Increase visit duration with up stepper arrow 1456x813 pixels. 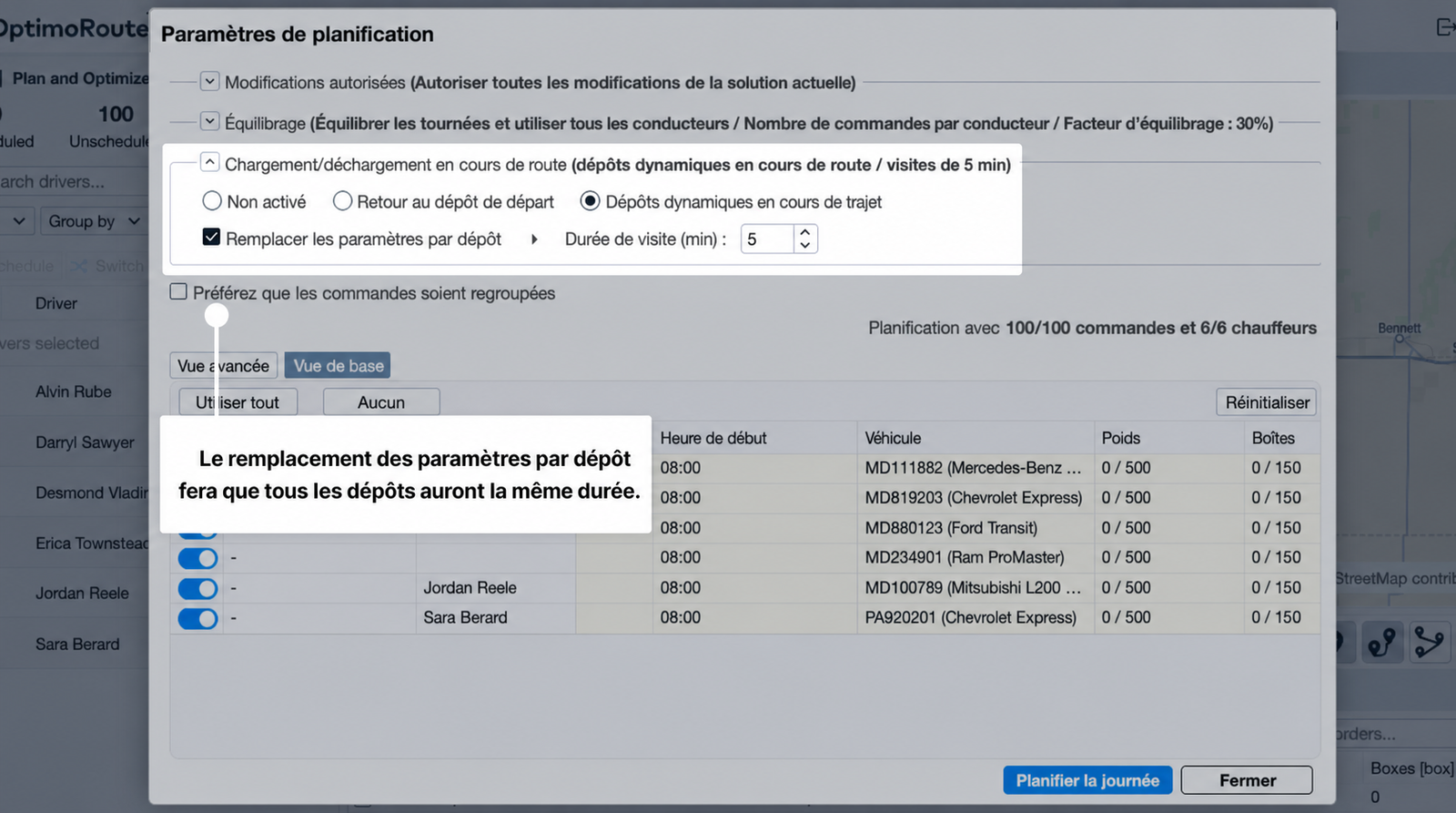point(804,232)
